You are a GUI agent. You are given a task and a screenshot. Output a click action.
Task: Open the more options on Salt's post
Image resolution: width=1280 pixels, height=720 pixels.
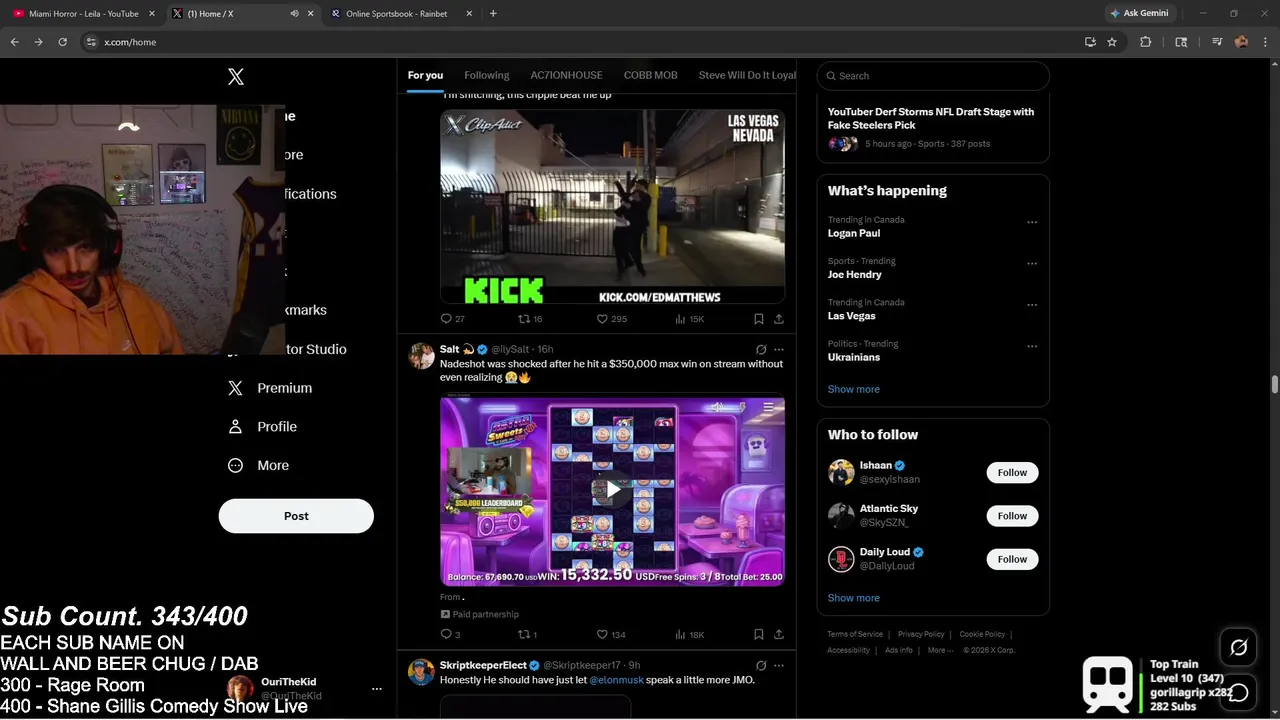point(779,350)
